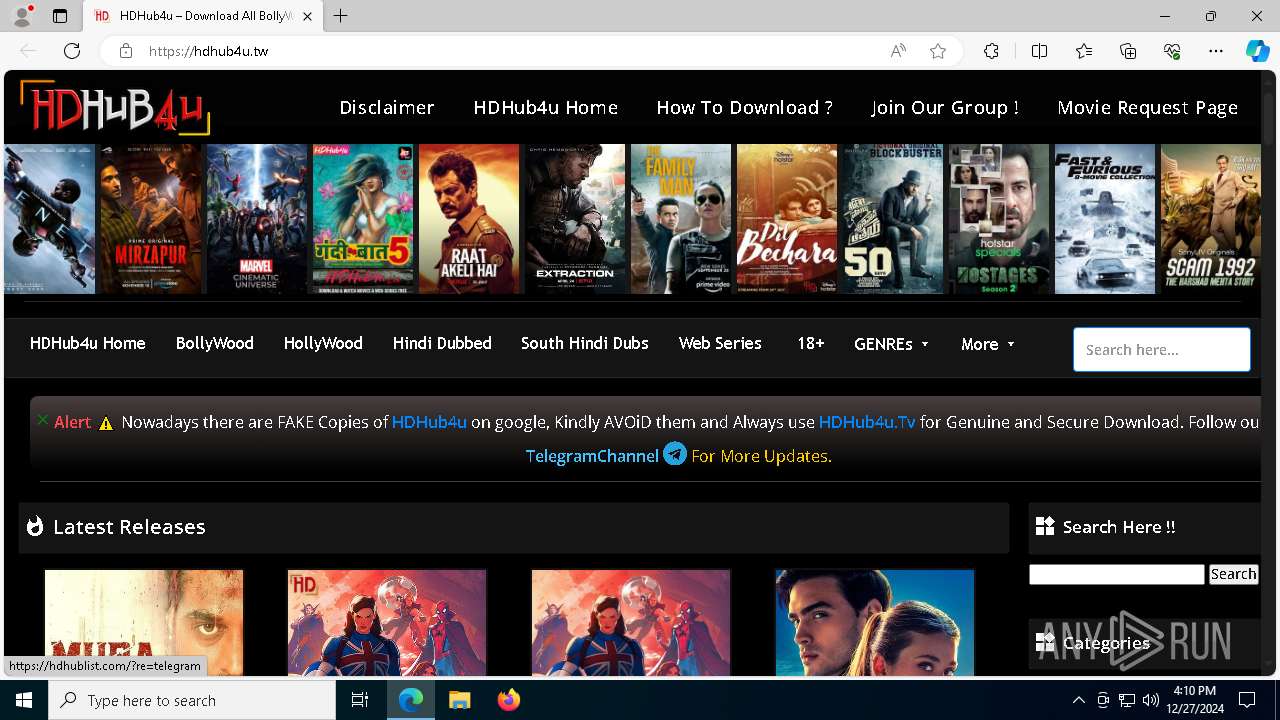Close the HDHub4u browser tab
This screenshot has width=1280, height=720.
pos(308,16)
